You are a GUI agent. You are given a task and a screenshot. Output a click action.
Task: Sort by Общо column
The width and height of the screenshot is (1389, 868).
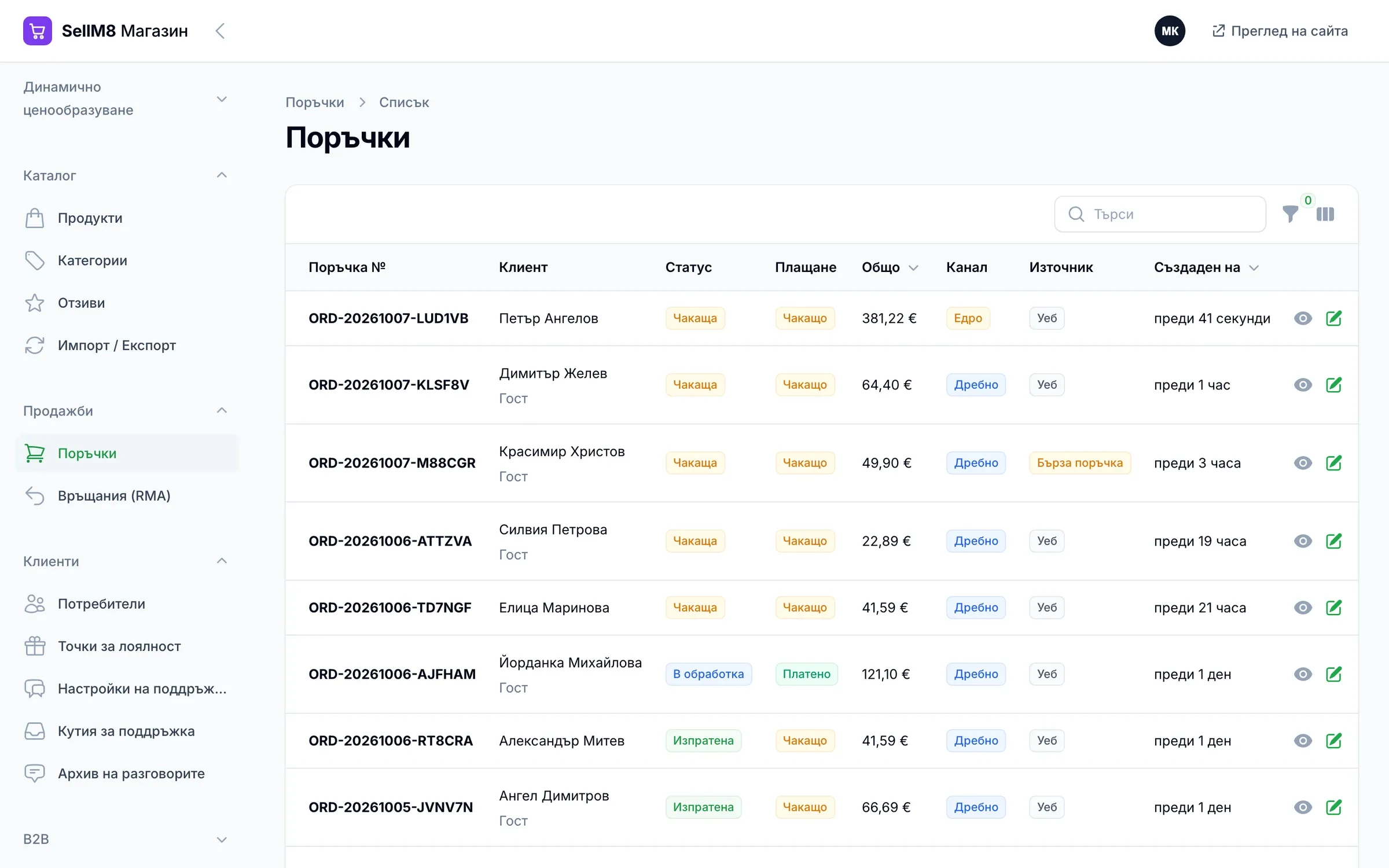click(890, 267)
